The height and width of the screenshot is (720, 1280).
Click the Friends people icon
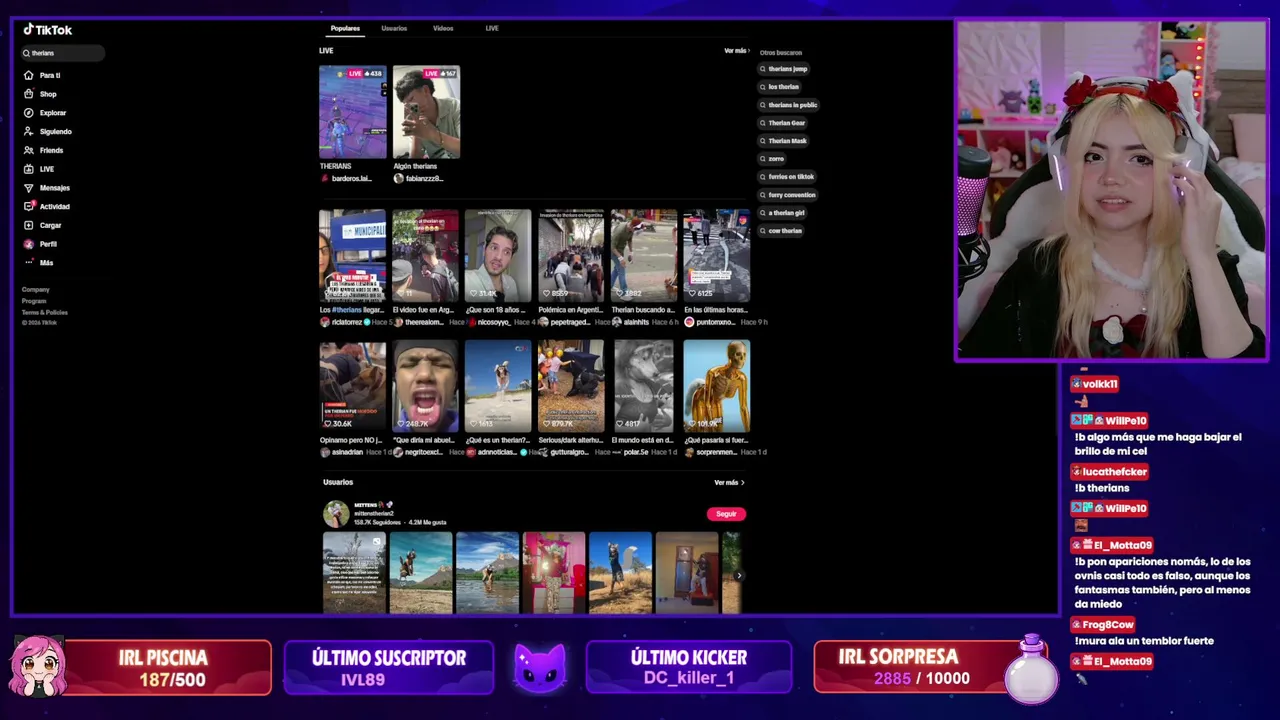[29, 150]
